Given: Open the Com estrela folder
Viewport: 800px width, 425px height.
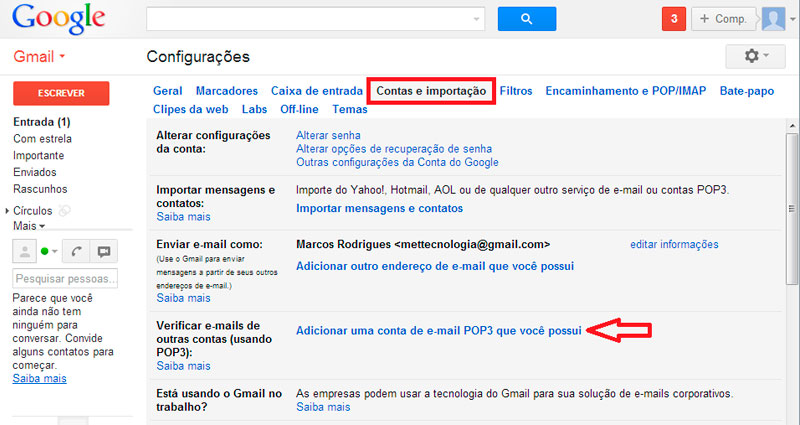Looking at the screenshot, I should point(42,139).
